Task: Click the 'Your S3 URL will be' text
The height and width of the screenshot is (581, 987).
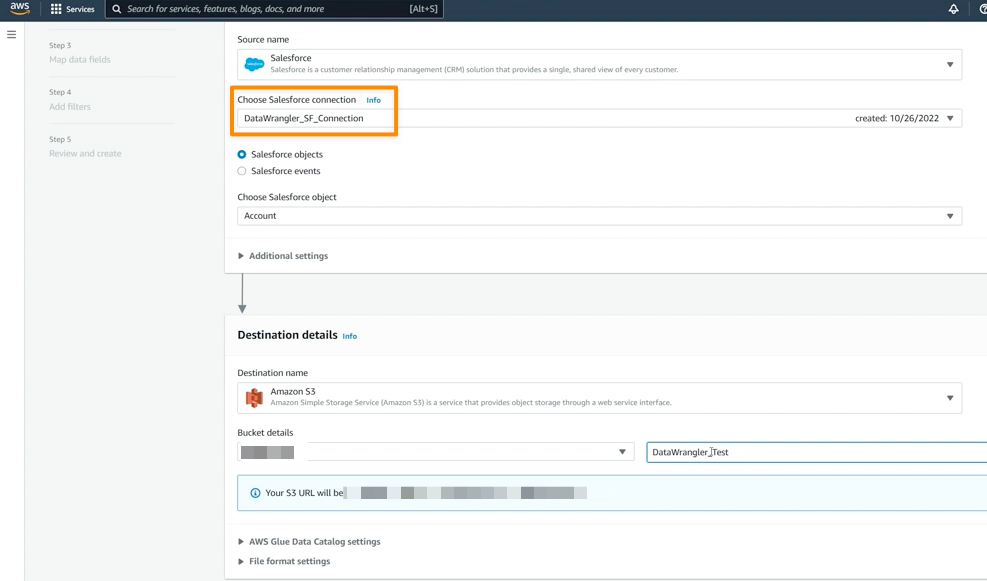Action: (305, 493)
